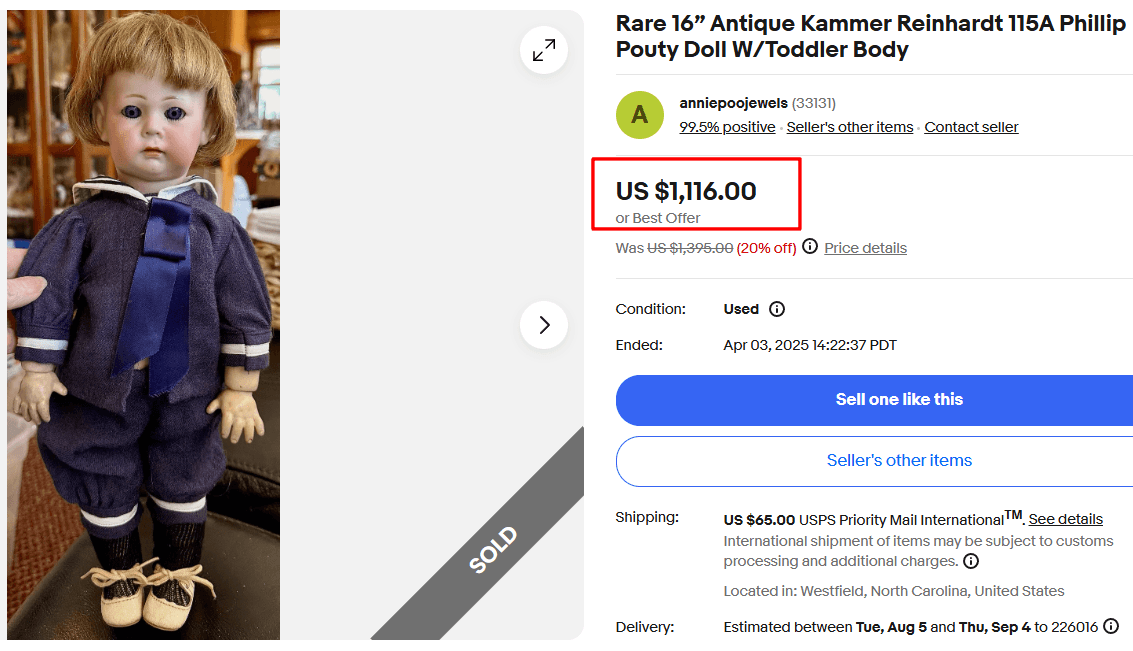Open shipping 'See details' link

(x=1065, y=519)
